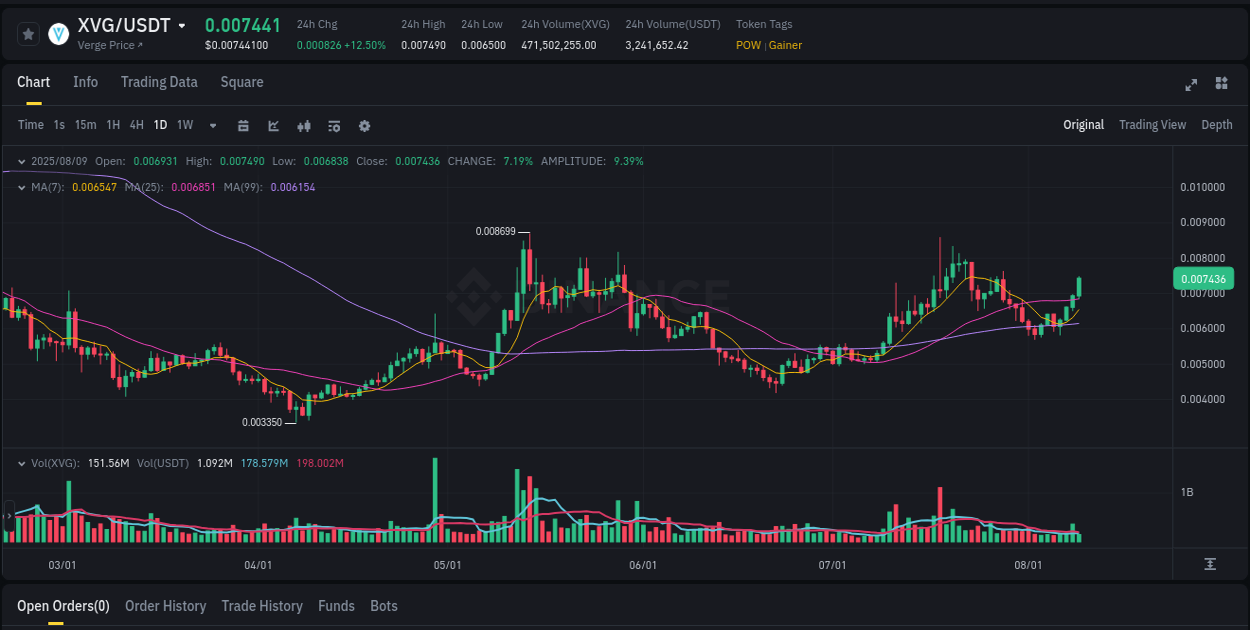Switch to Trading View chart mode

coord(1152,125)
